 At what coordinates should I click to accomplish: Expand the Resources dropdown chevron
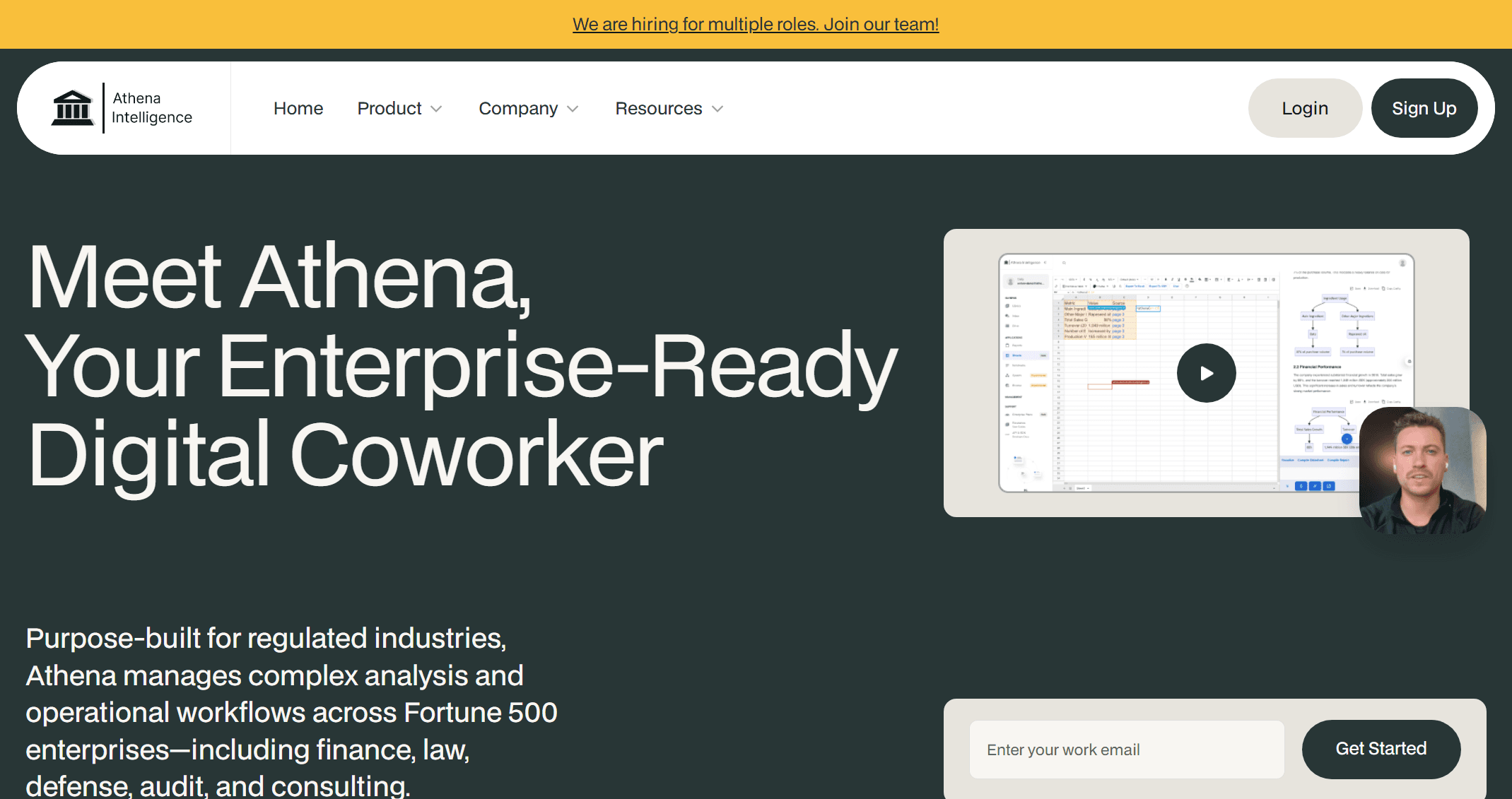click(x=717, y=109)
